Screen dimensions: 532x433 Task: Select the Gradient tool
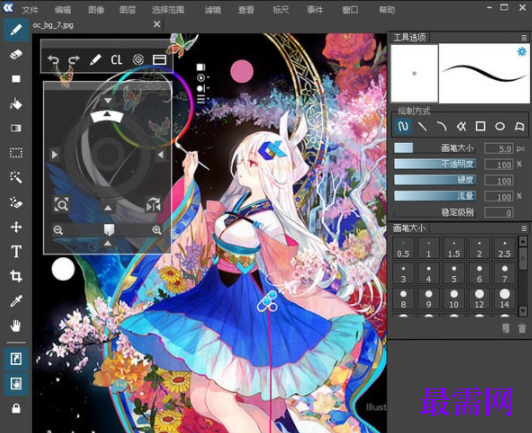coord(16,128)
